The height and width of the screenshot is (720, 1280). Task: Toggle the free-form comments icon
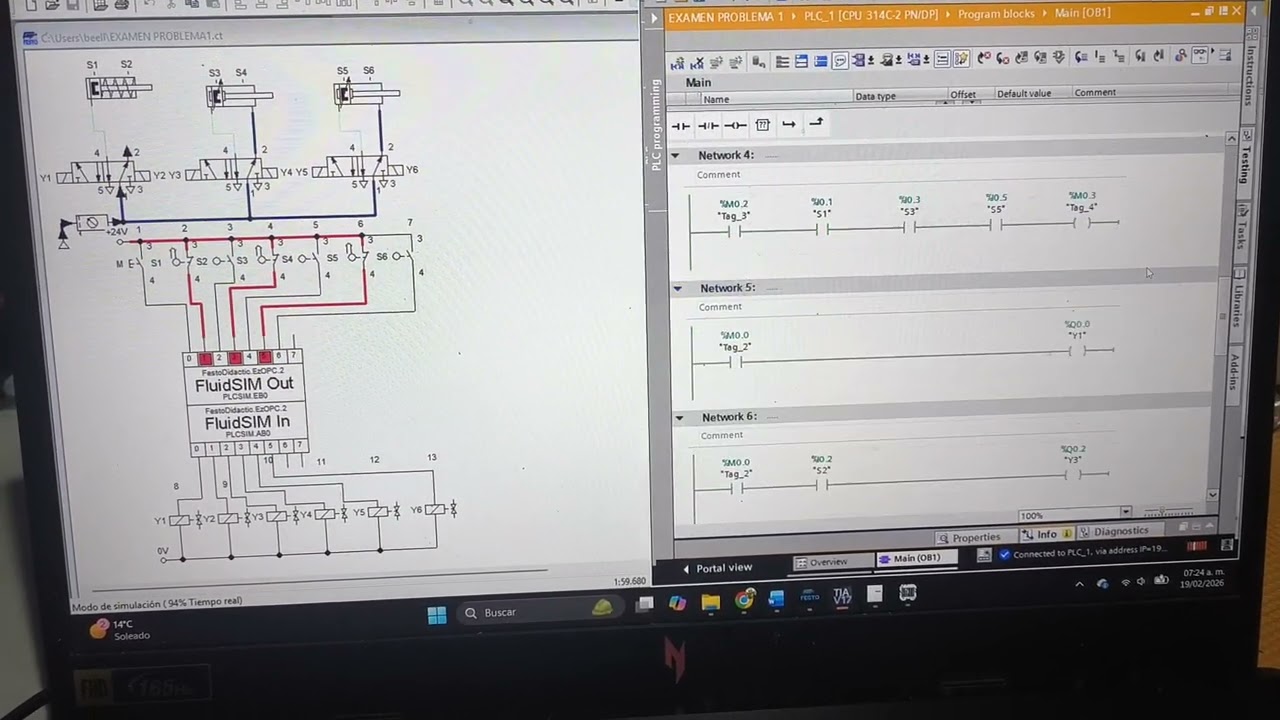(x=840, y=61)
